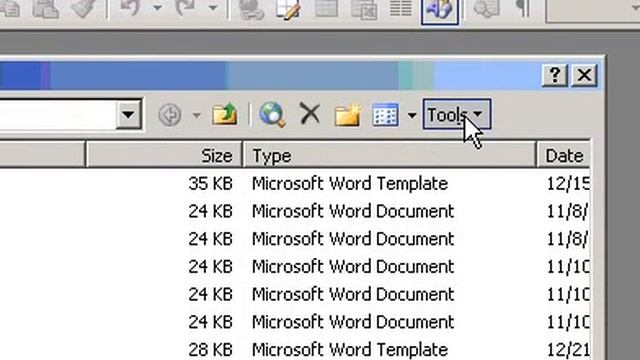The height and width of the screenshot is (360, 640).
Task: Click Microsoft Word Template in 28 KB row
Action: (x=350, y=350)
